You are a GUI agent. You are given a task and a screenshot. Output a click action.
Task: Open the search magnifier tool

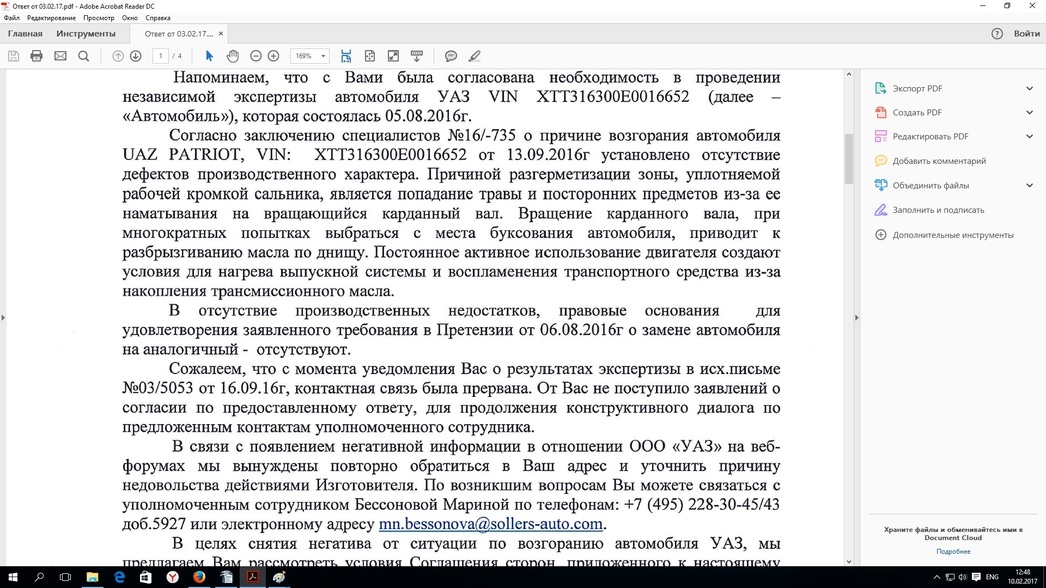pos(84,56)
